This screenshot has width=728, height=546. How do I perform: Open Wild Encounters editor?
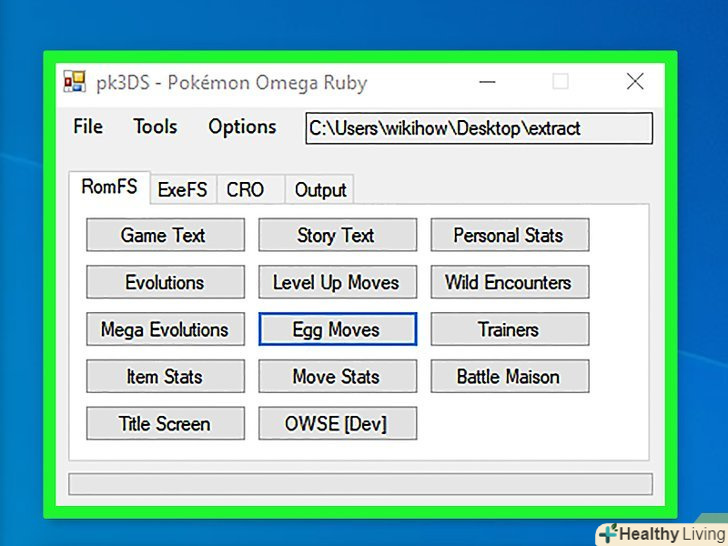click(510, 282)
